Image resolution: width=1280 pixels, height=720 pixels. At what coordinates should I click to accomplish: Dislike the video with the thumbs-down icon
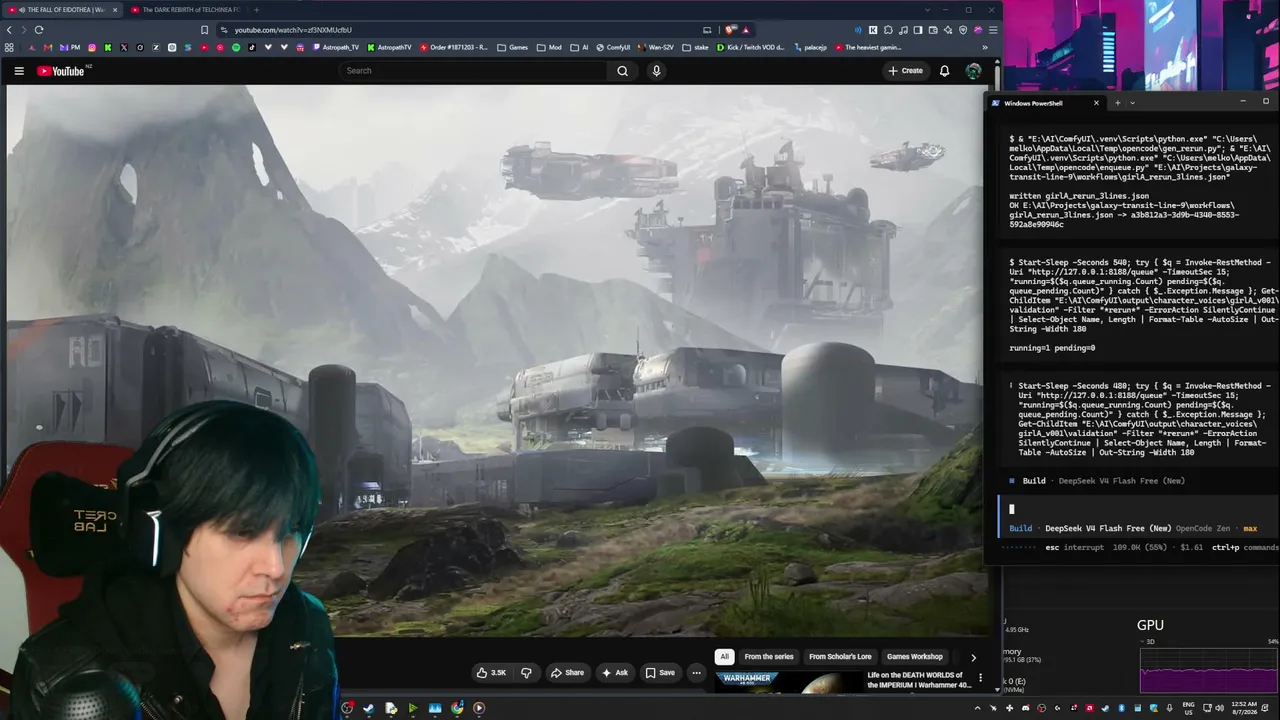pos(526,673)
